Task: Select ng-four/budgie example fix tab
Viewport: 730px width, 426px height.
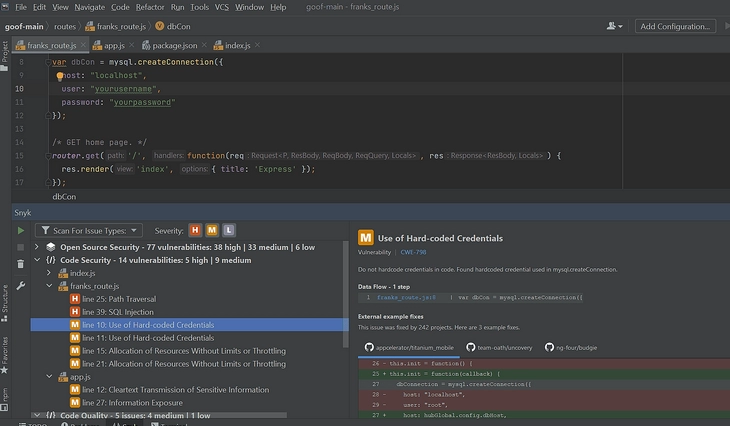Action: pyautogui.click(x=571, y=347)
